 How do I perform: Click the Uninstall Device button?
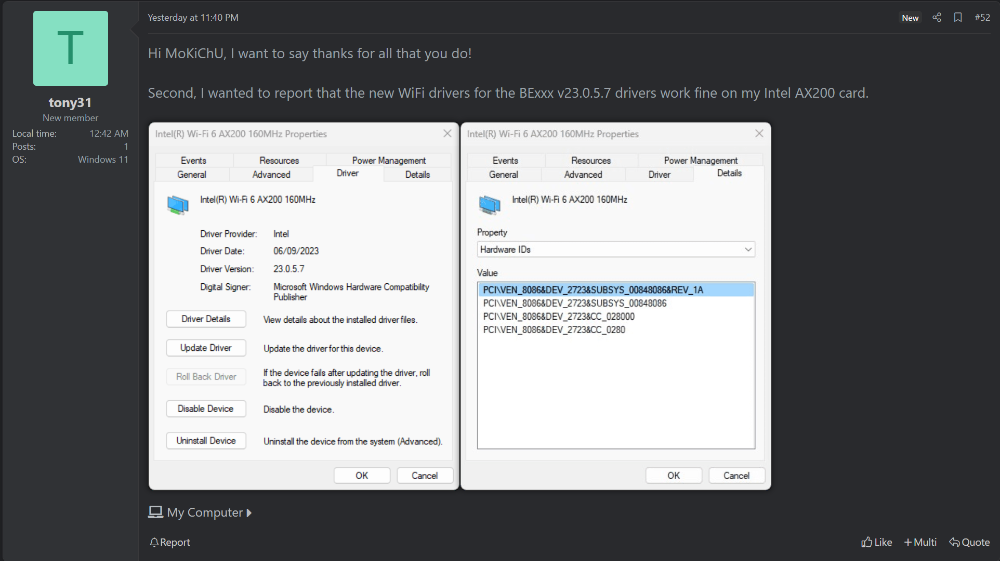point(205,441)
